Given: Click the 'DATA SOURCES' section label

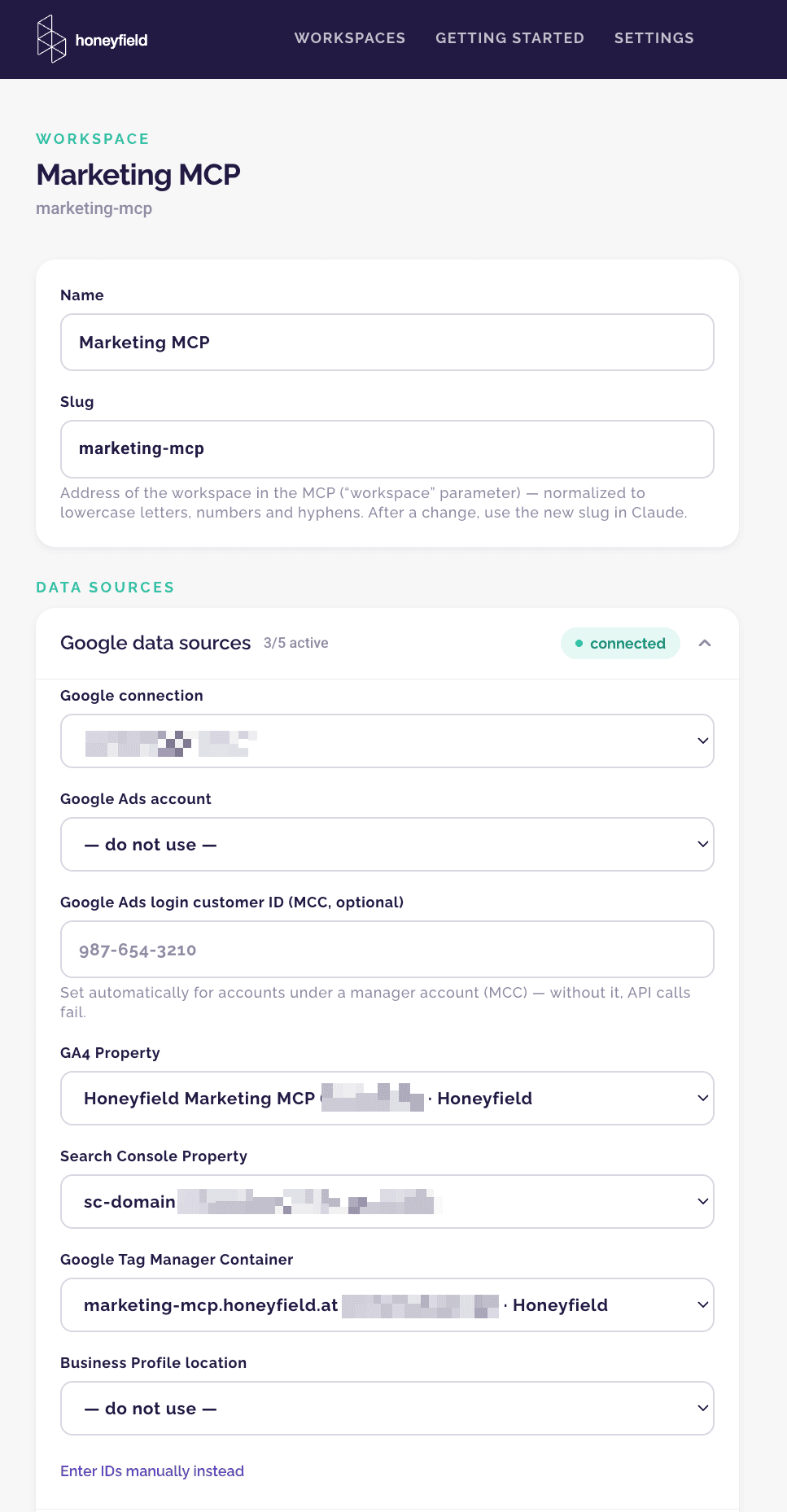Looking at the screenshot, I should click(x=106, y=588).
